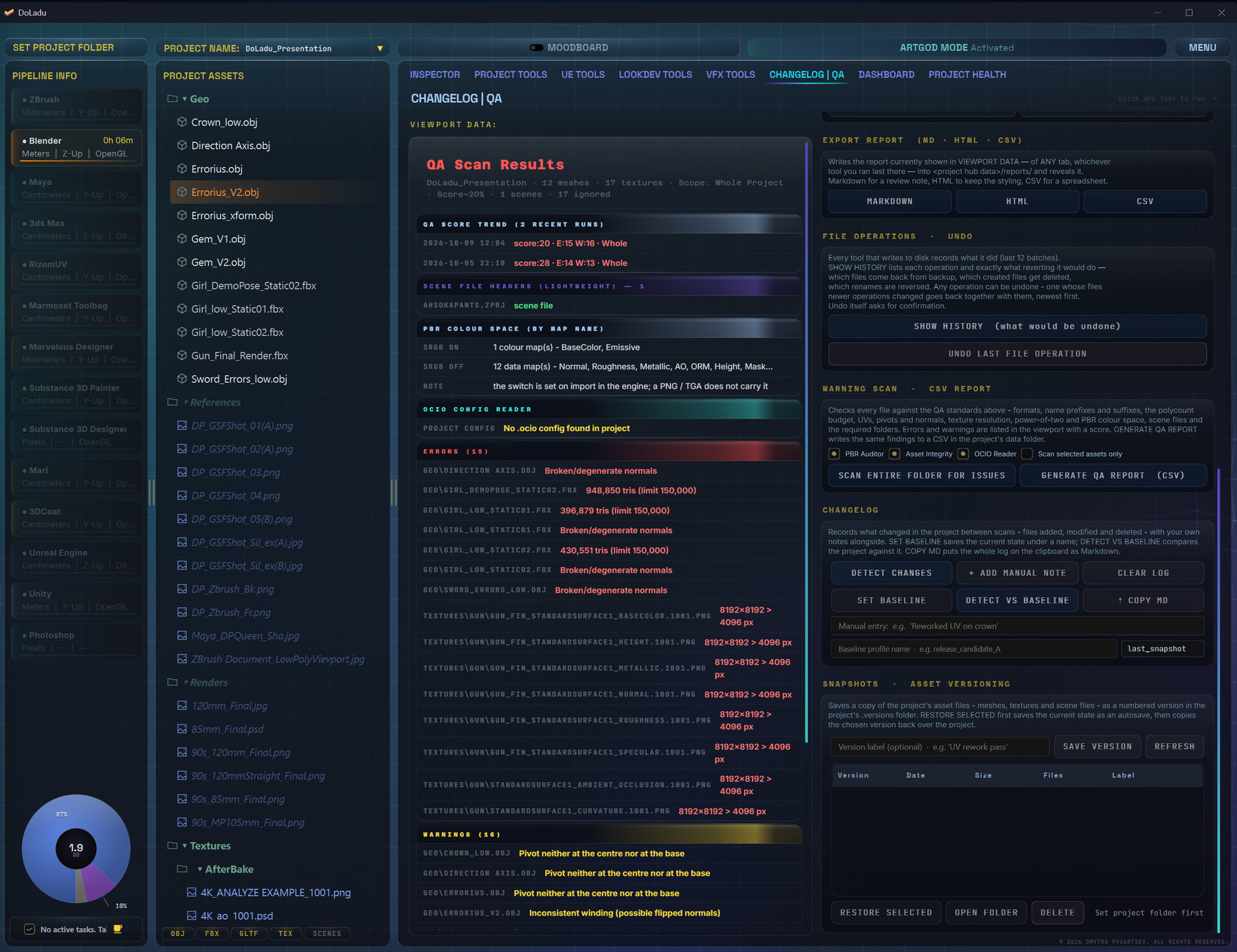Click the image icon next to 120mm_Final.jpg

tap(182, 706)
